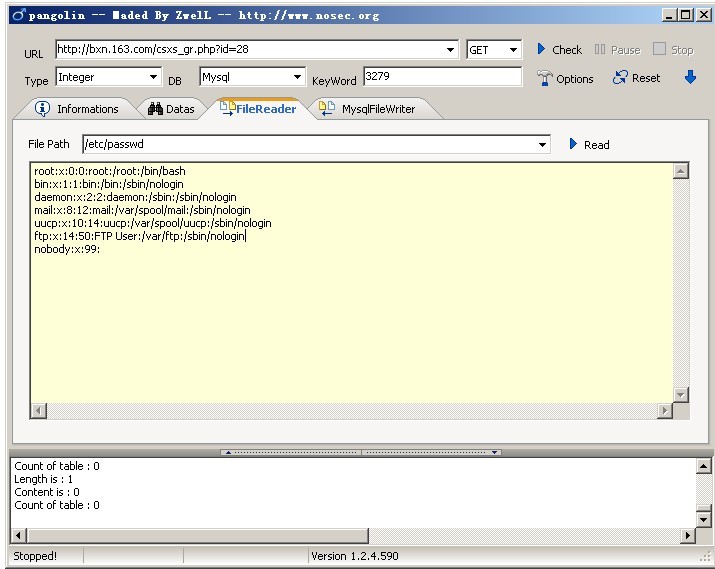Click the uucp:x:10:14 line
715x569 pixels.
pos(153,223)
